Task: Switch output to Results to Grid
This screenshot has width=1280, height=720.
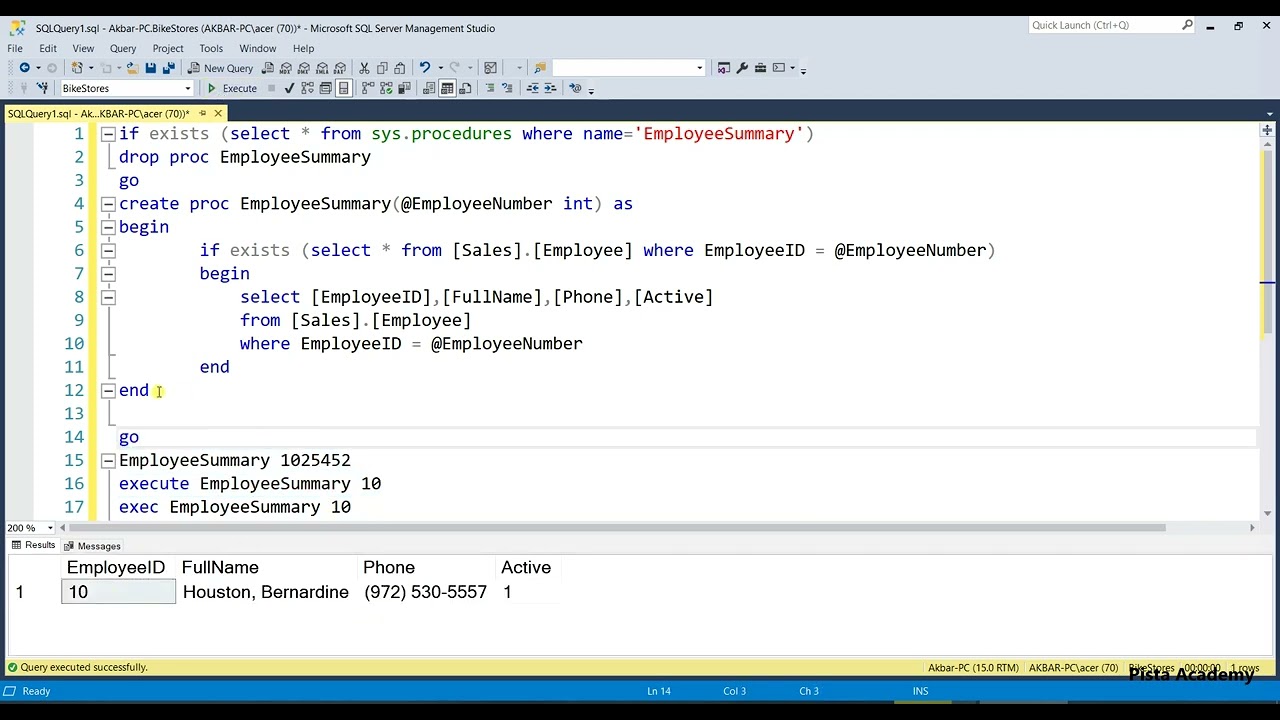Action: [447, 88]
